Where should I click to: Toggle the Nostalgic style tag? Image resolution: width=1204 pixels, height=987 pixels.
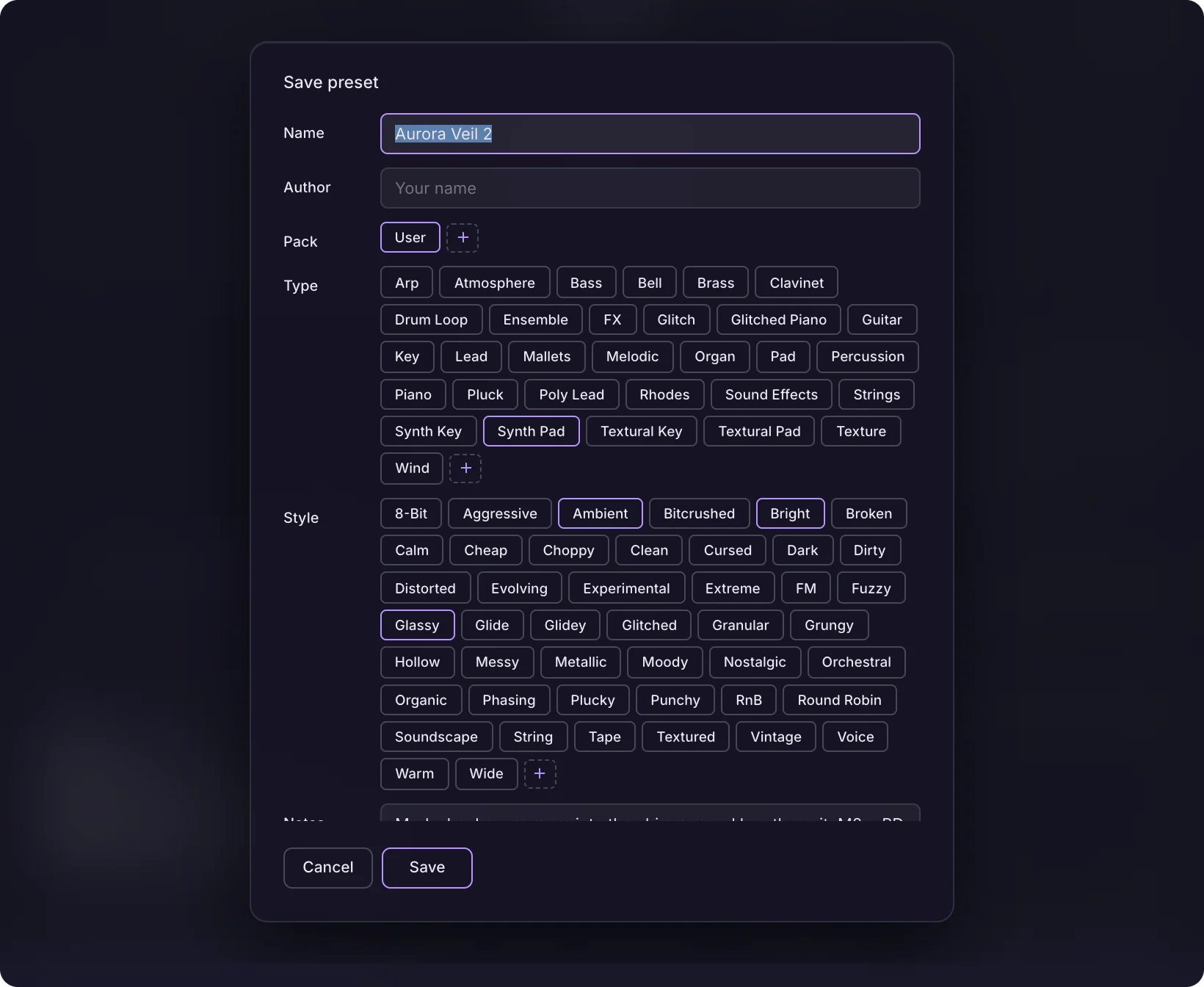point(755,662)
